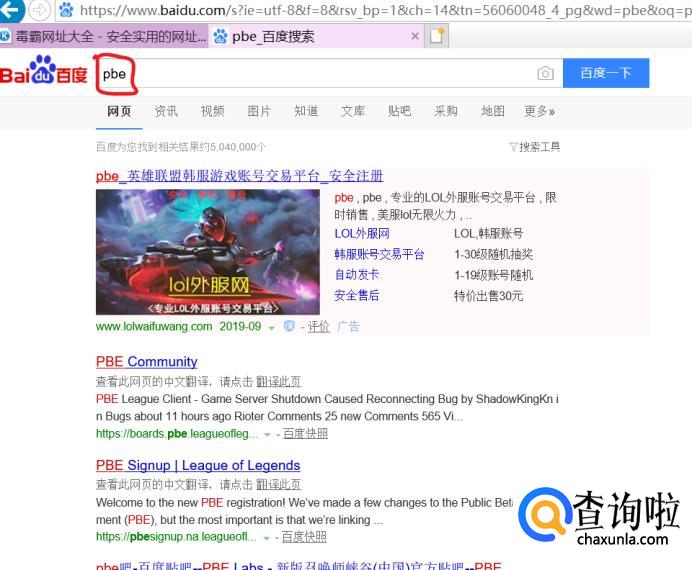Click the pbesignup.na.leagueofl... URL
This screenshot has height=570, width=692.
click(x=176, y=537)
